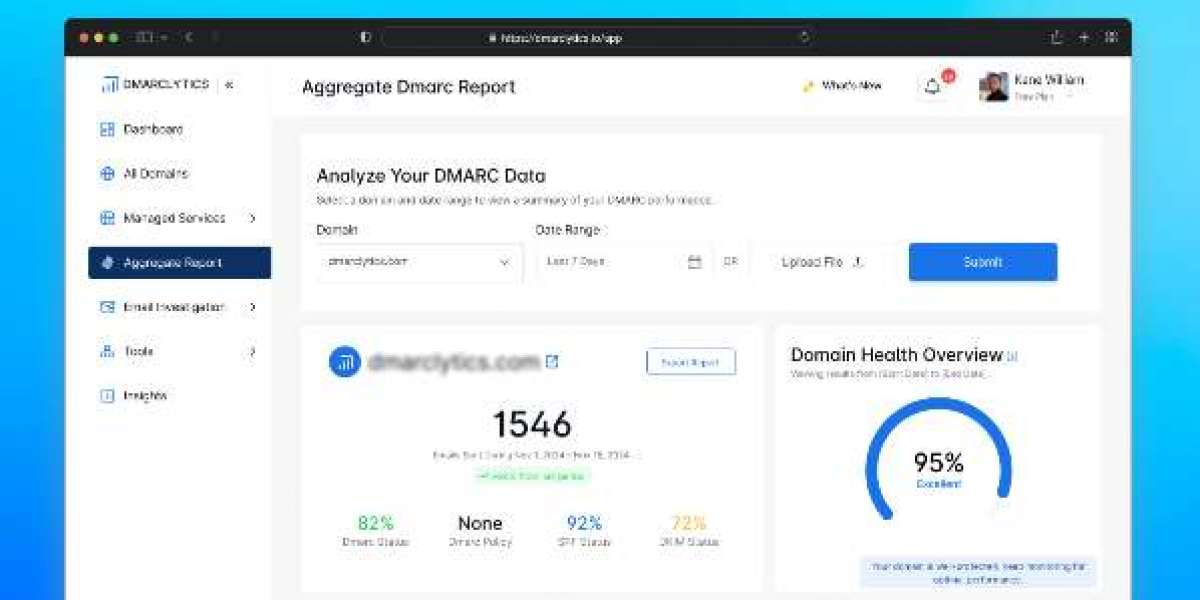Screen dimensions: 1200x600
Task: Click the browser share icon
Action: pyautogui.click(x=1057, y=37)
